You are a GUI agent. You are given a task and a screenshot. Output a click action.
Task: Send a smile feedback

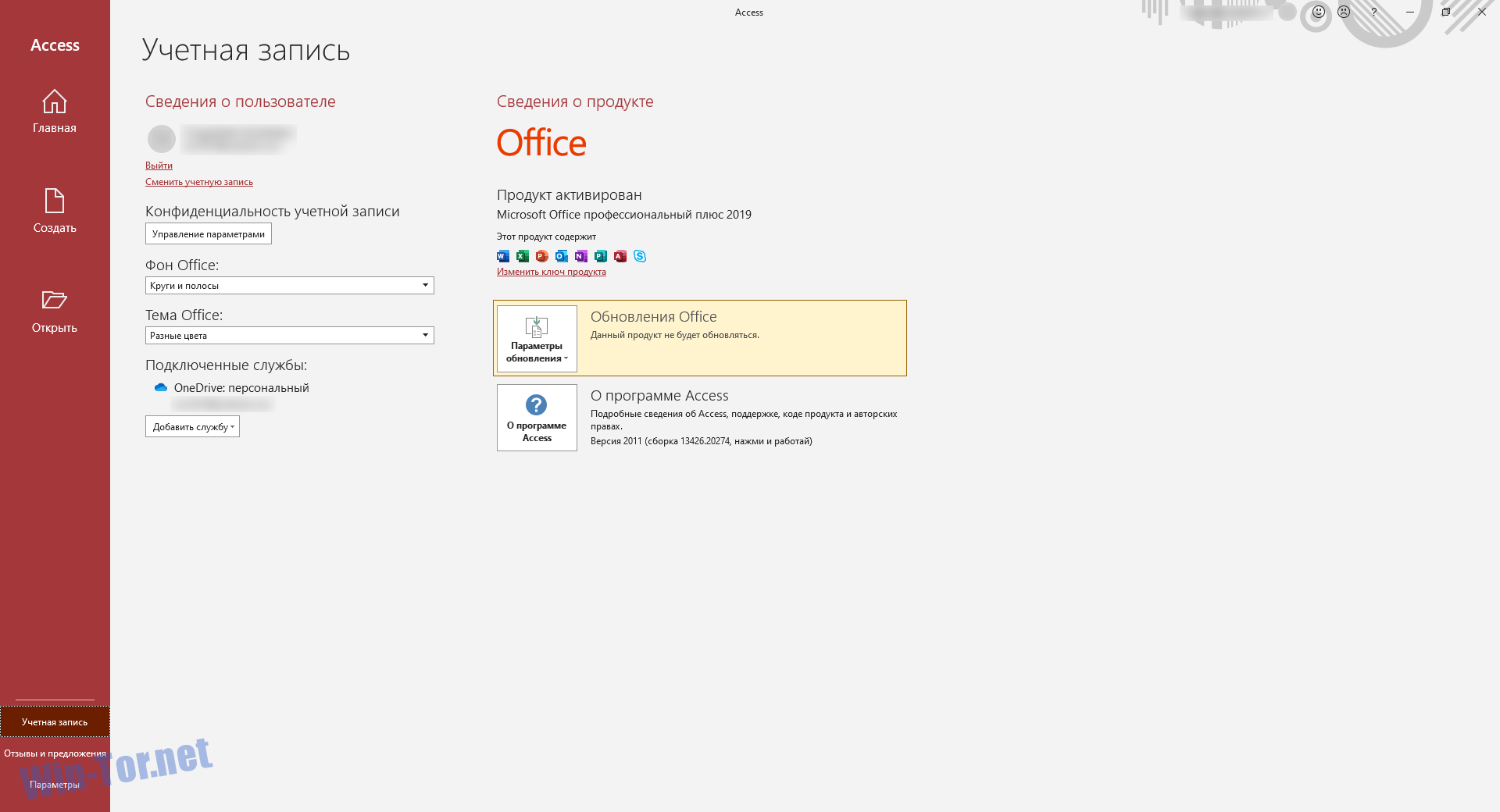click(1319, 12)
